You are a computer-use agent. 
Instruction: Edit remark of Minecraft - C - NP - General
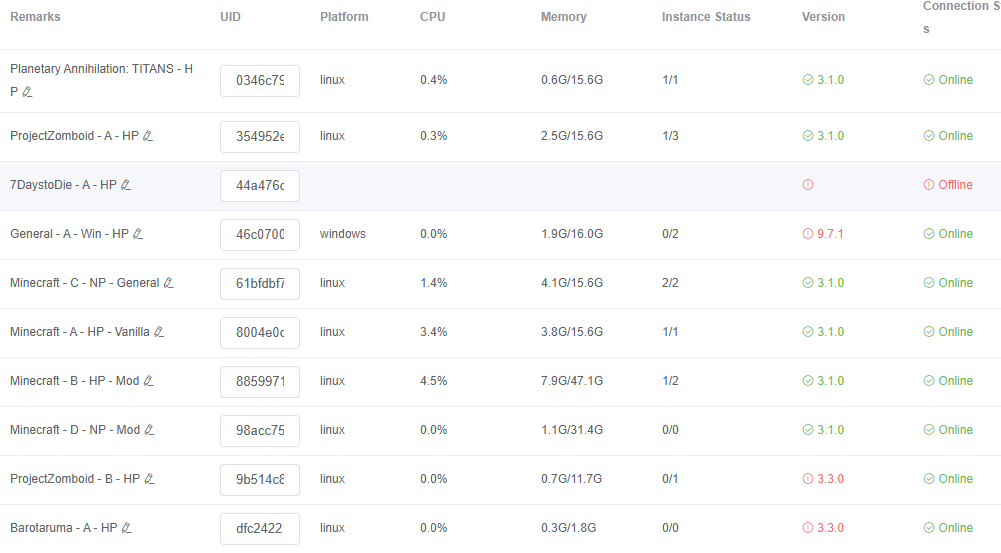click(x=169, y=283)
